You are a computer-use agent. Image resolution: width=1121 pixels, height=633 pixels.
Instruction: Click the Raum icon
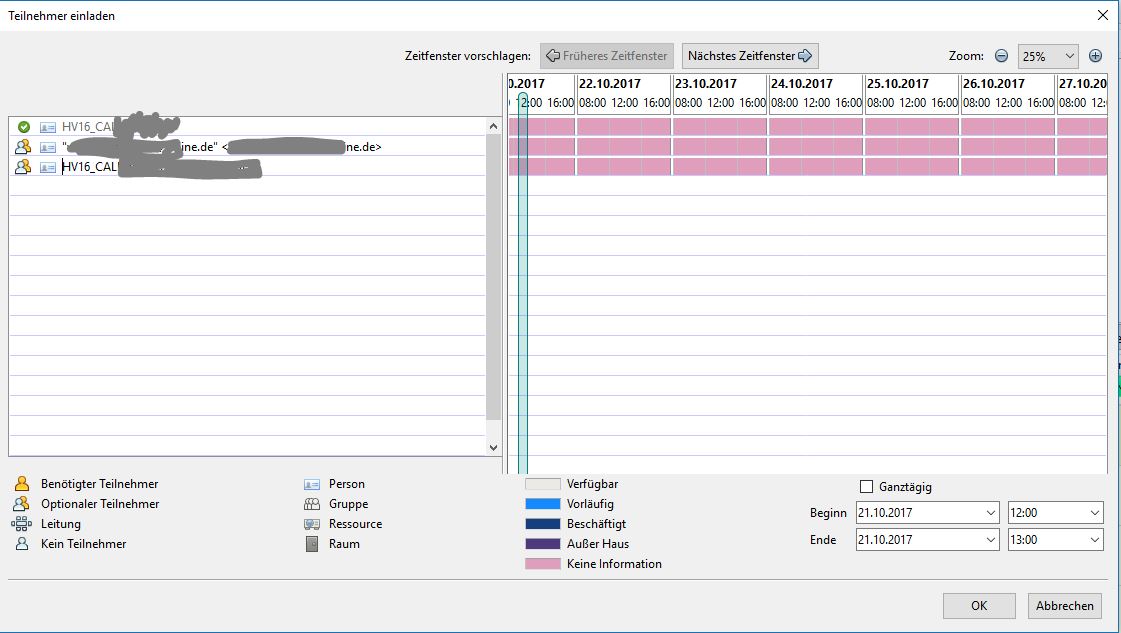coord(312,543)
